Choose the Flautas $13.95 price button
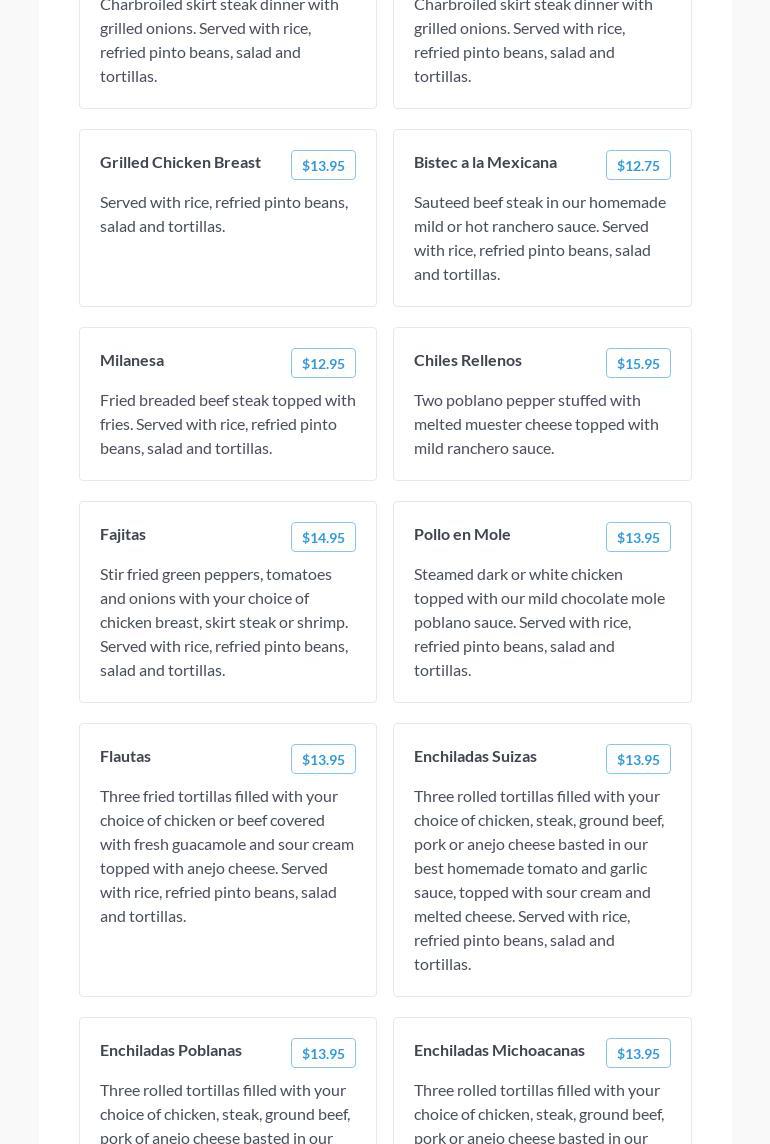The width and height of the screenshot is (770, 1144). point(323,759)
